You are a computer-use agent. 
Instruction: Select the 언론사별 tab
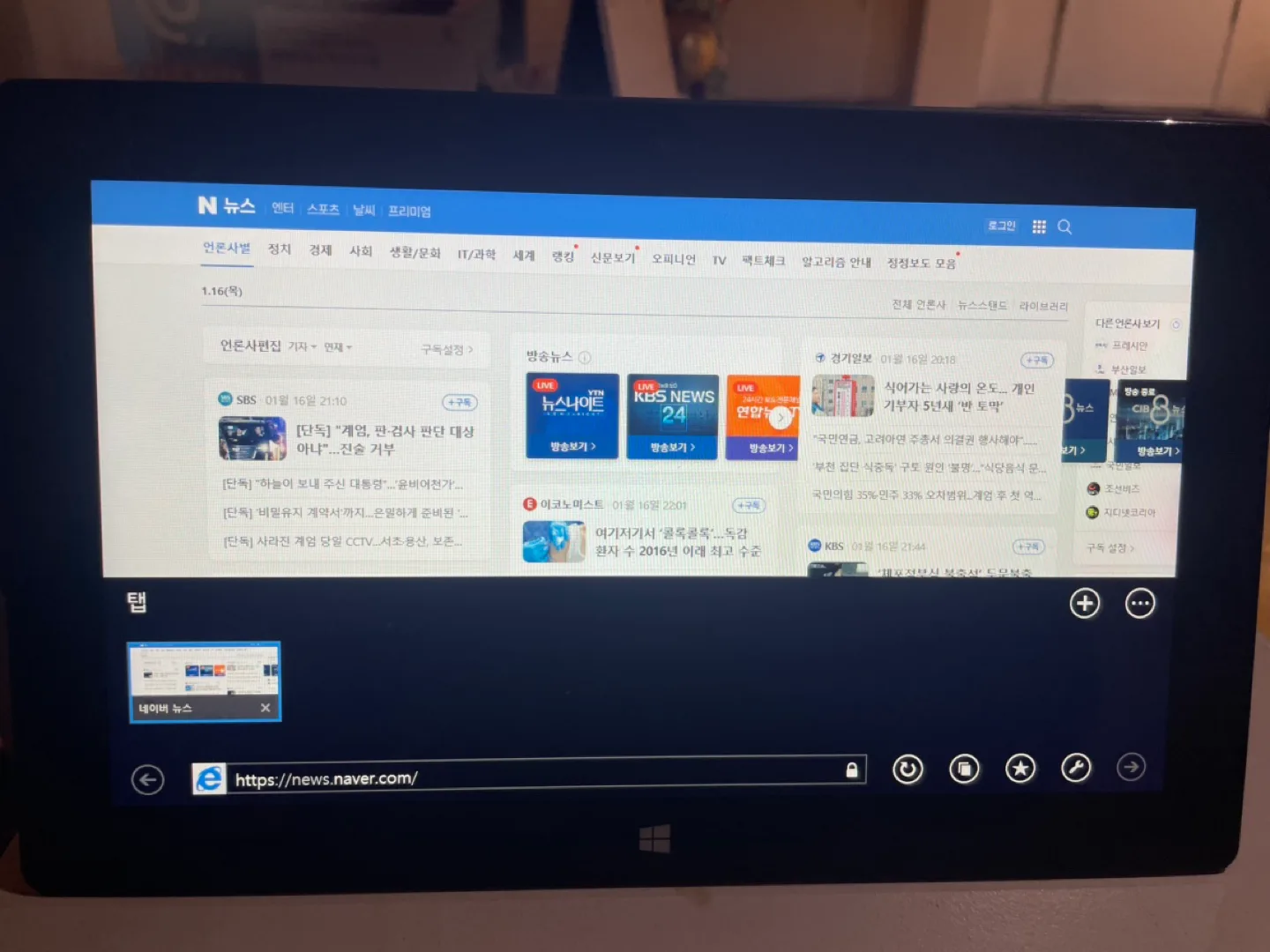[x=227, y=248]
